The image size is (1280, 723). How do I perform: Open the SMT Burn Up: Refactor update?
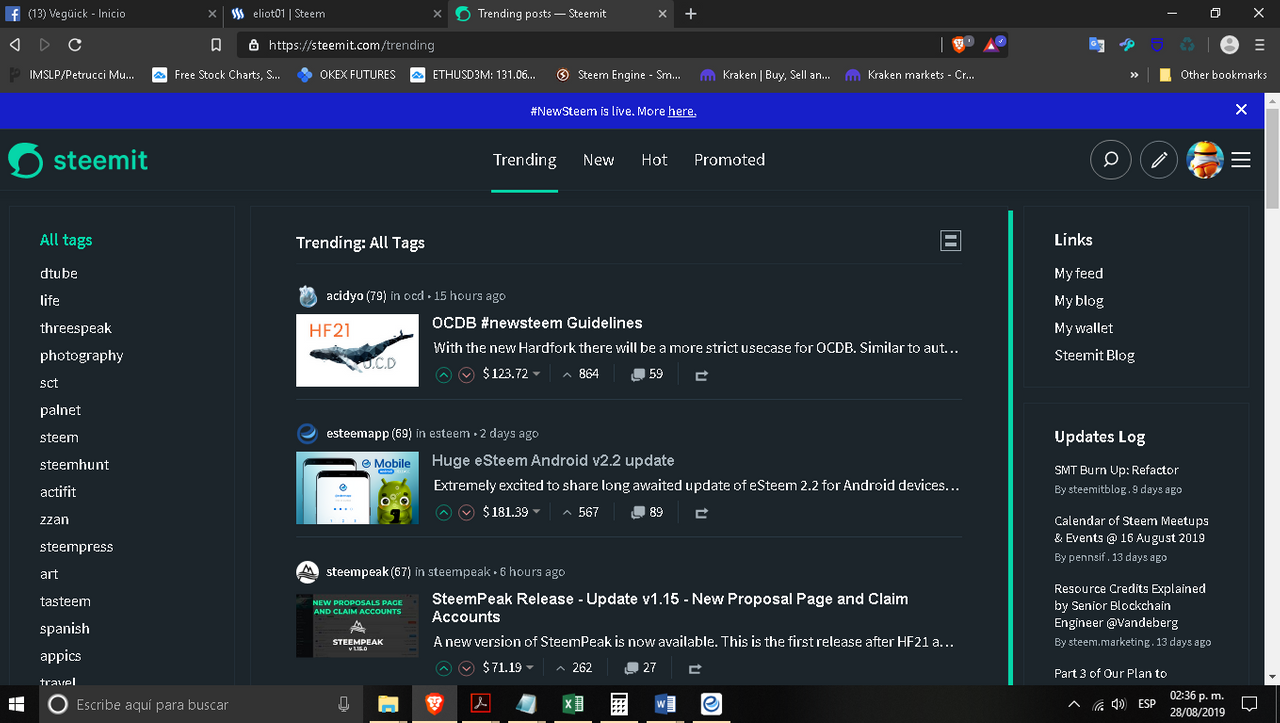(x=1116, y=470)
